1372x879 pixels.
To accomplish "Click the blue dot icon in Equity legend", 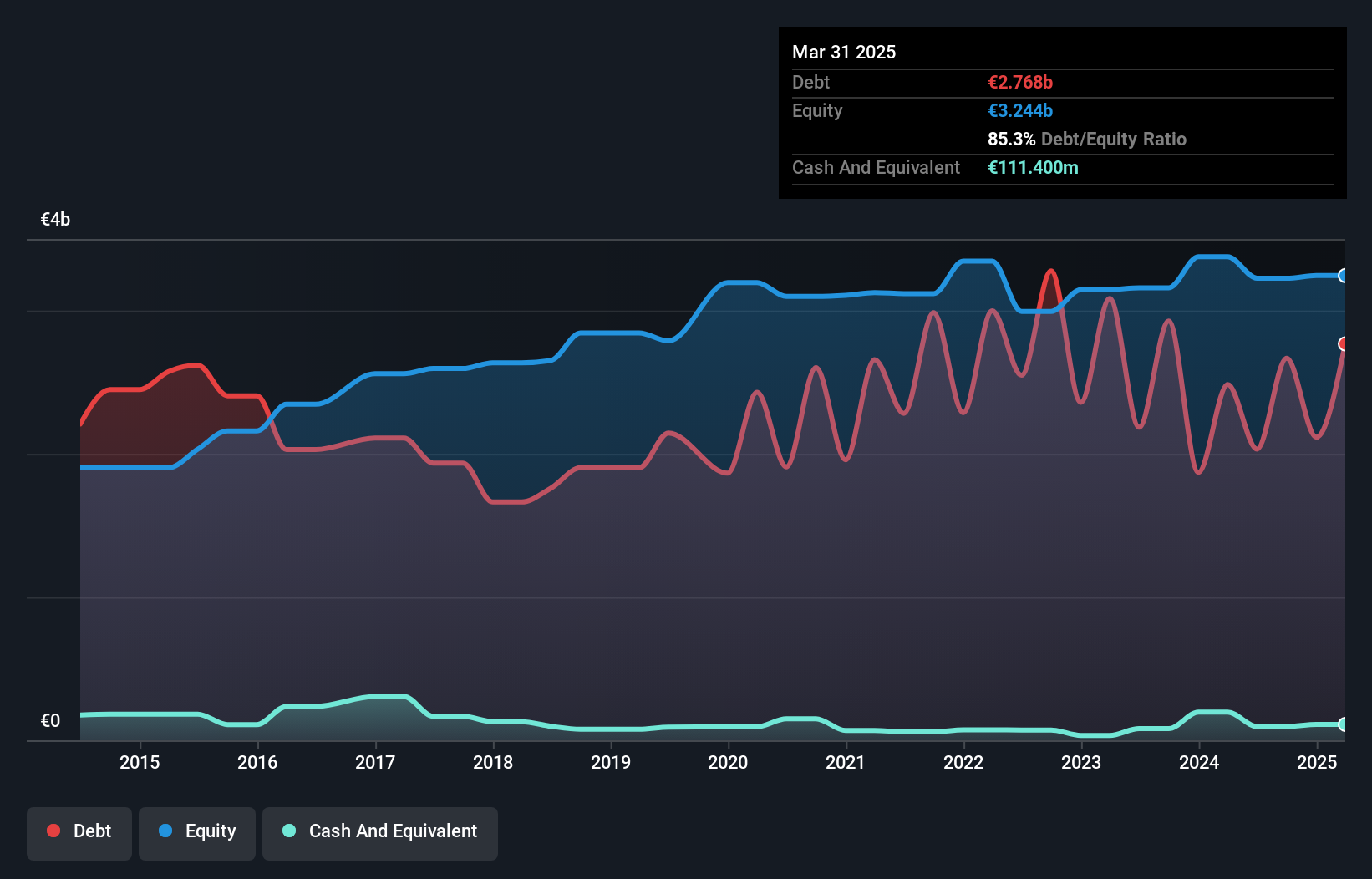I will pyautogui.click(x=165, y=831).
